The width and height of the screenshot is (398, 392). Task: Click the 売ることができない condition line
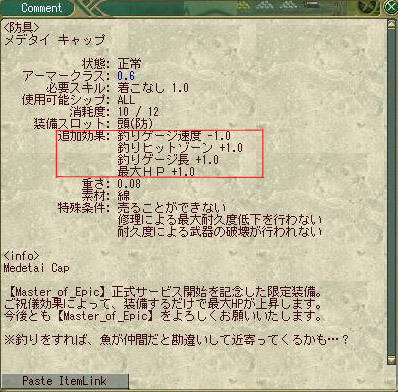[172, 208]
